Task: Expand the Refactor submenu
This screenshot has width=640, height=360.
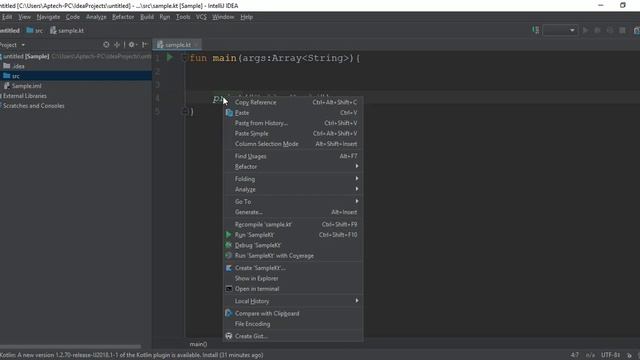Action: (x=293, y=167)
